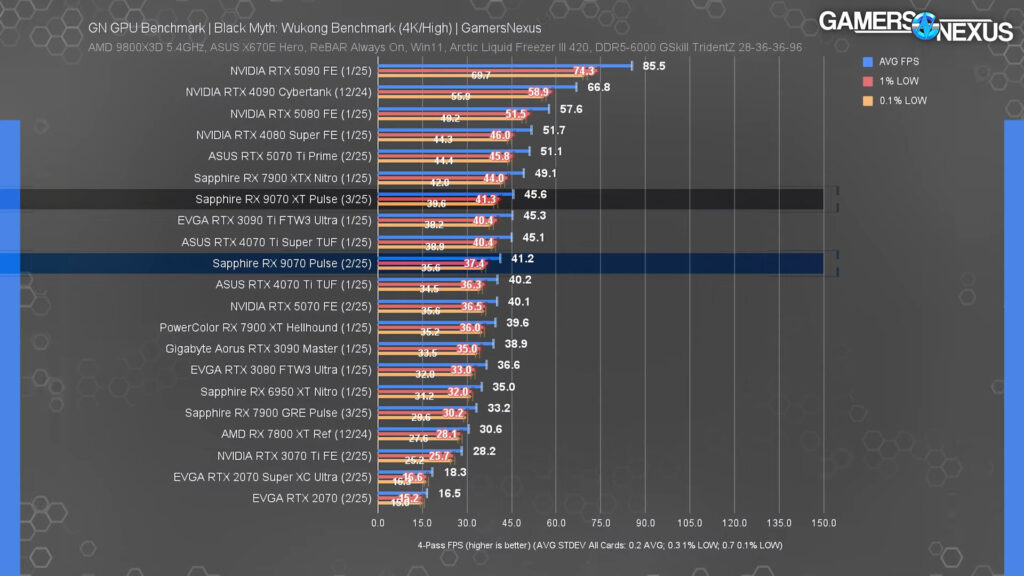Click the "105.0" x-axis tick label

690,523
